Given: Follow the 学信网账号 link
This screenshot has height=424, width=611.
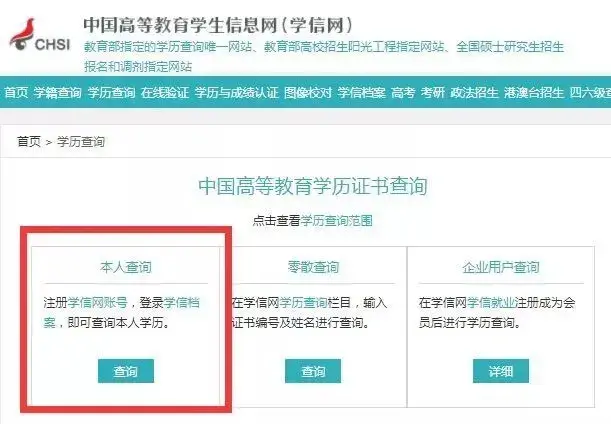Looking at the screenshot, I should 98,302.
